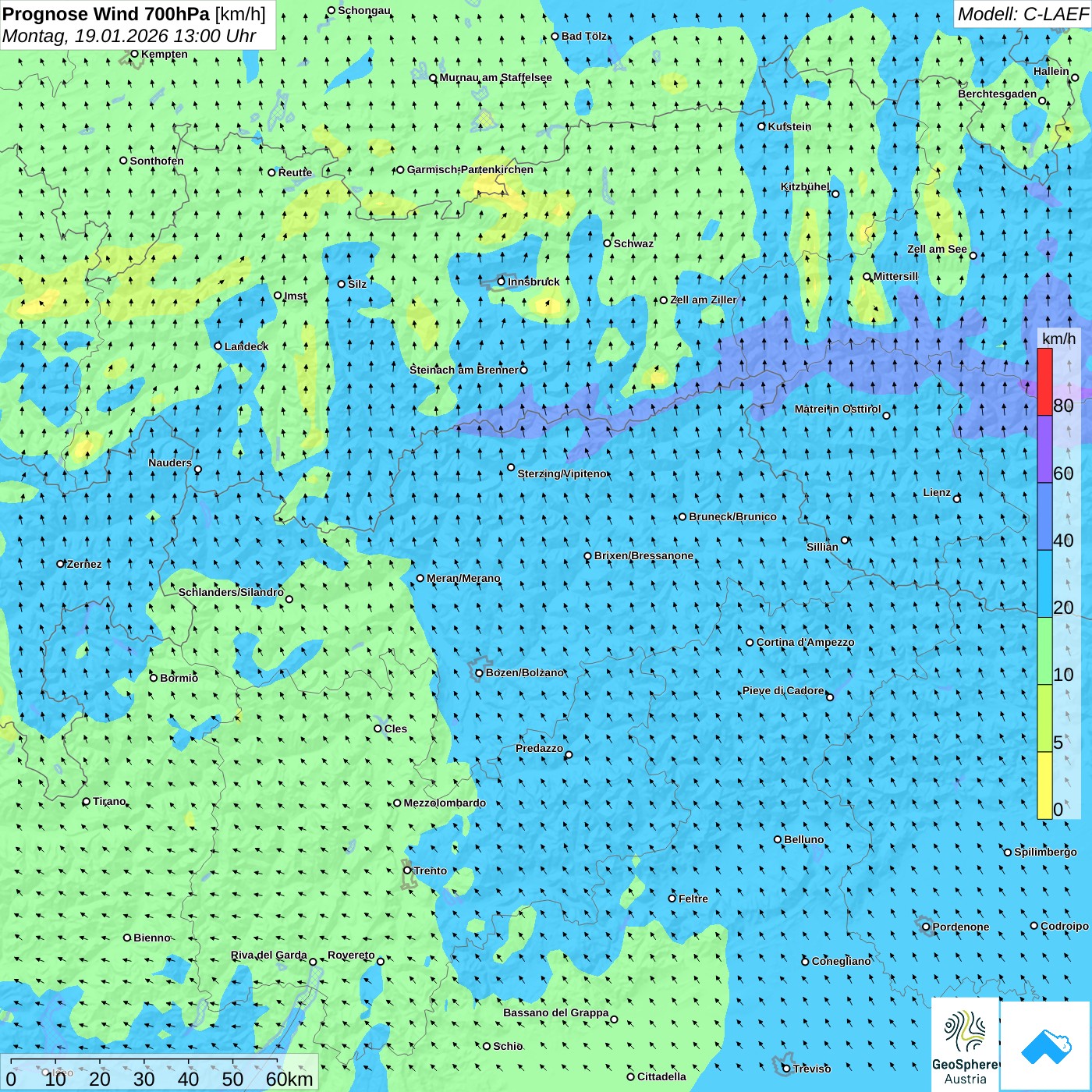Click the 'Murnau am Staffelsee' label
Image resolution: width=1092 pixels, height=1092 pixels.
point(495,77)
